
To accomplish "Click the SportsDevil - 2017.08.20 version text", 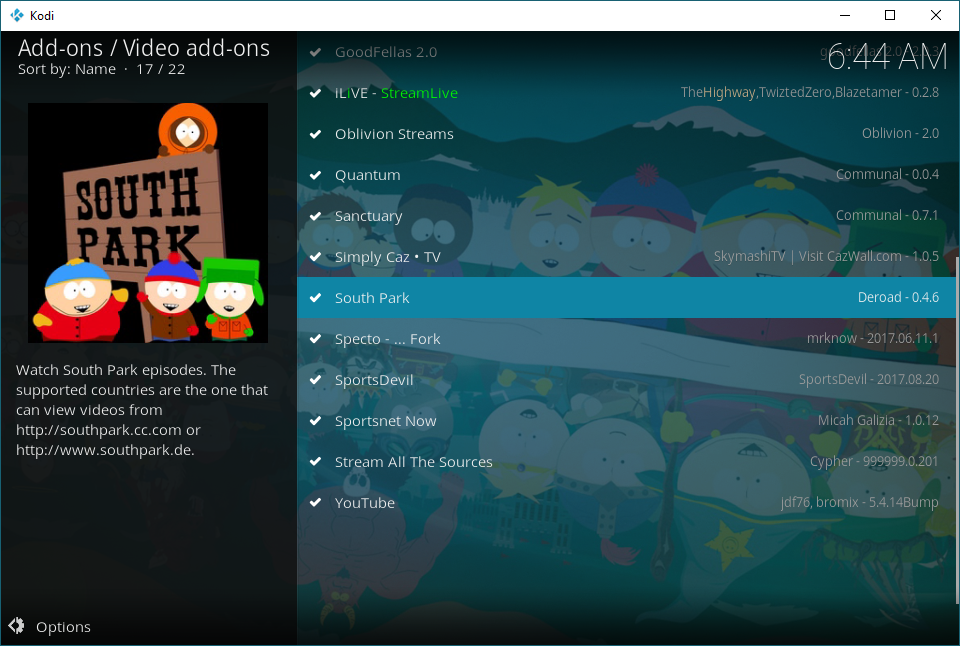I will [x=869, y=380].
